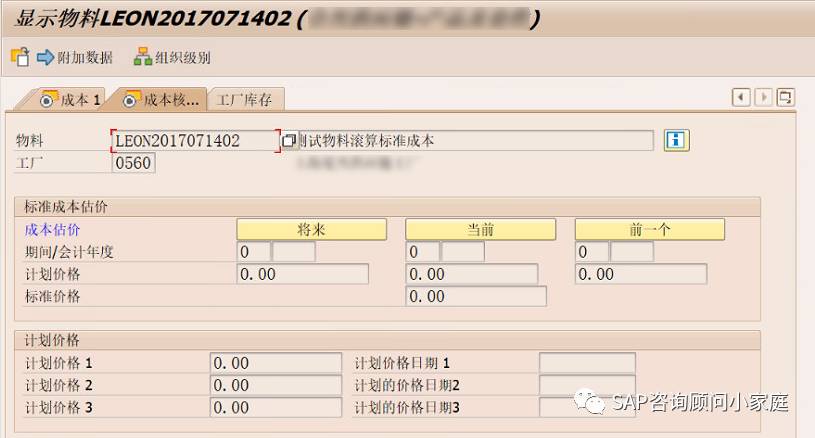This screenshot has height=438, width=815.
Task: Open the tab list icon
Action: 785,97
